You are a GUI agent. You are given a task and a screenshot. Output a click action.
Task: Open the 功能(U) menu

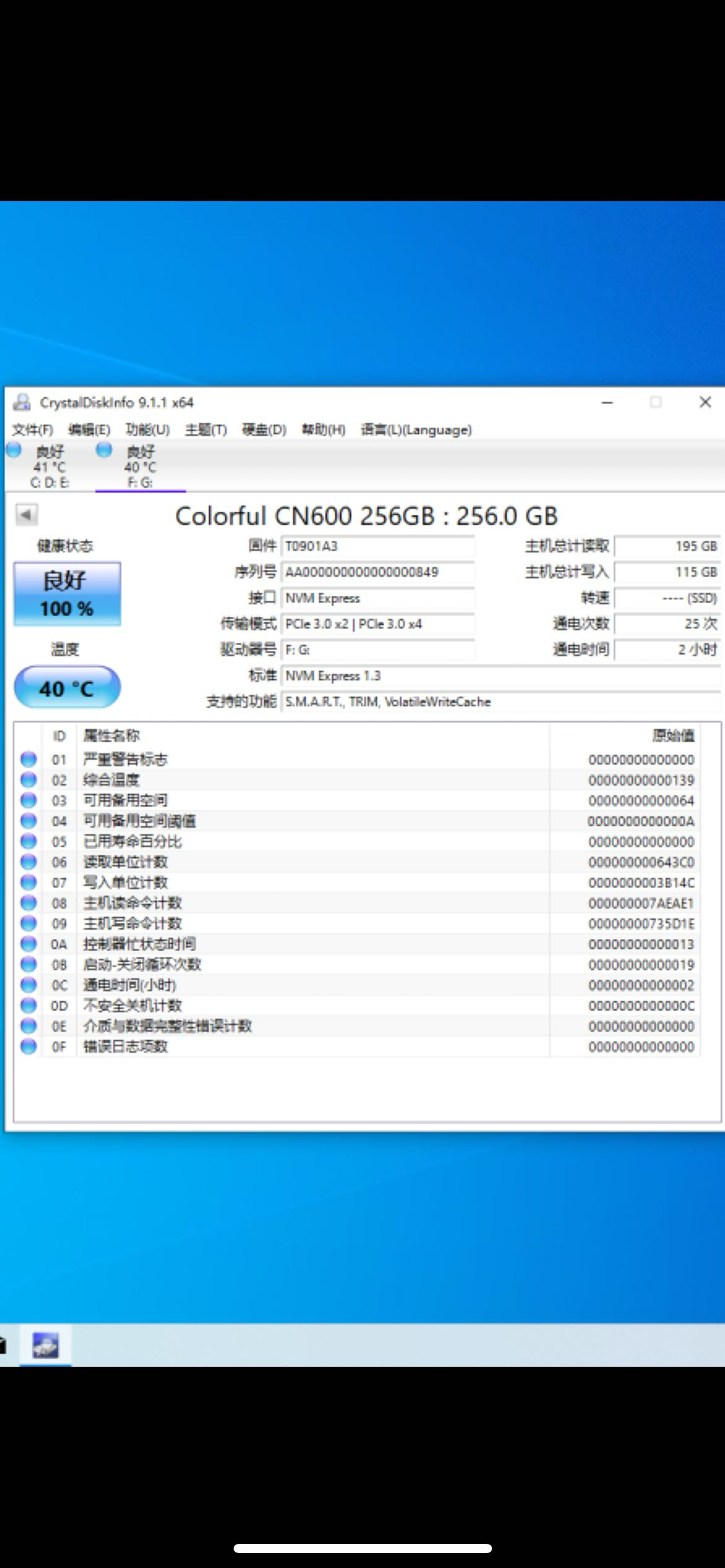pyautogui.click(x=147, y=430)
